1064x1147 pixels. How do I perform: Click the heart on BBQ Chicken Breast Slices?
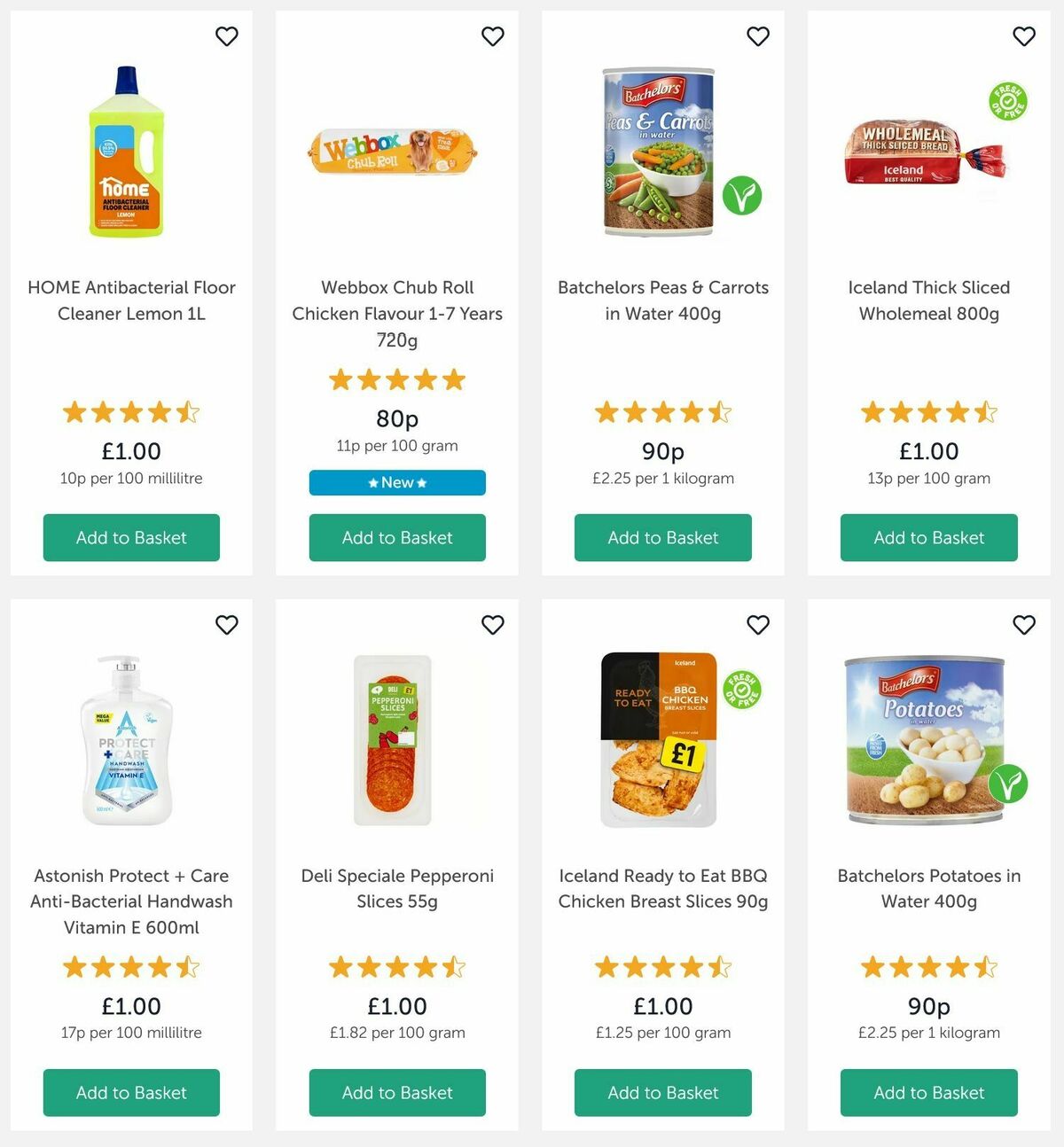coord(758,625)
